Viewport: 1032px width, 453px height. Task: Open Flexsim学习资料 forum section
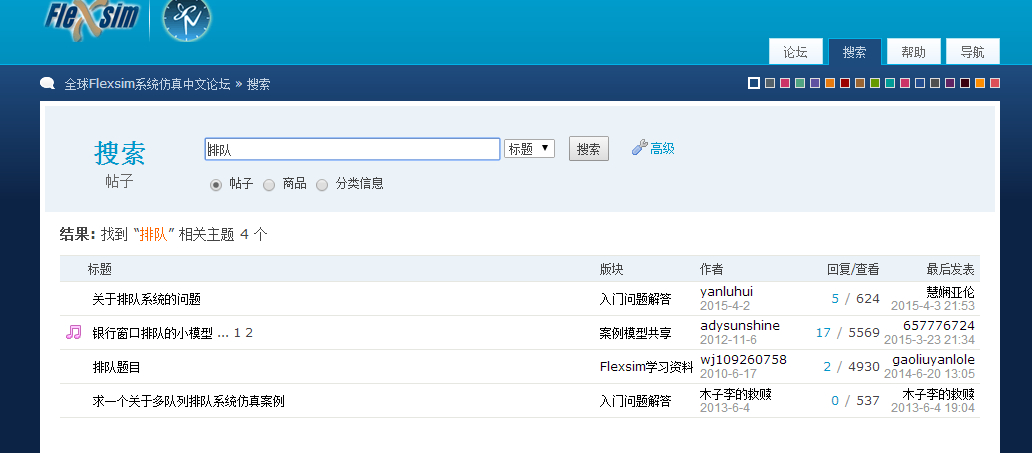[646, 367]
